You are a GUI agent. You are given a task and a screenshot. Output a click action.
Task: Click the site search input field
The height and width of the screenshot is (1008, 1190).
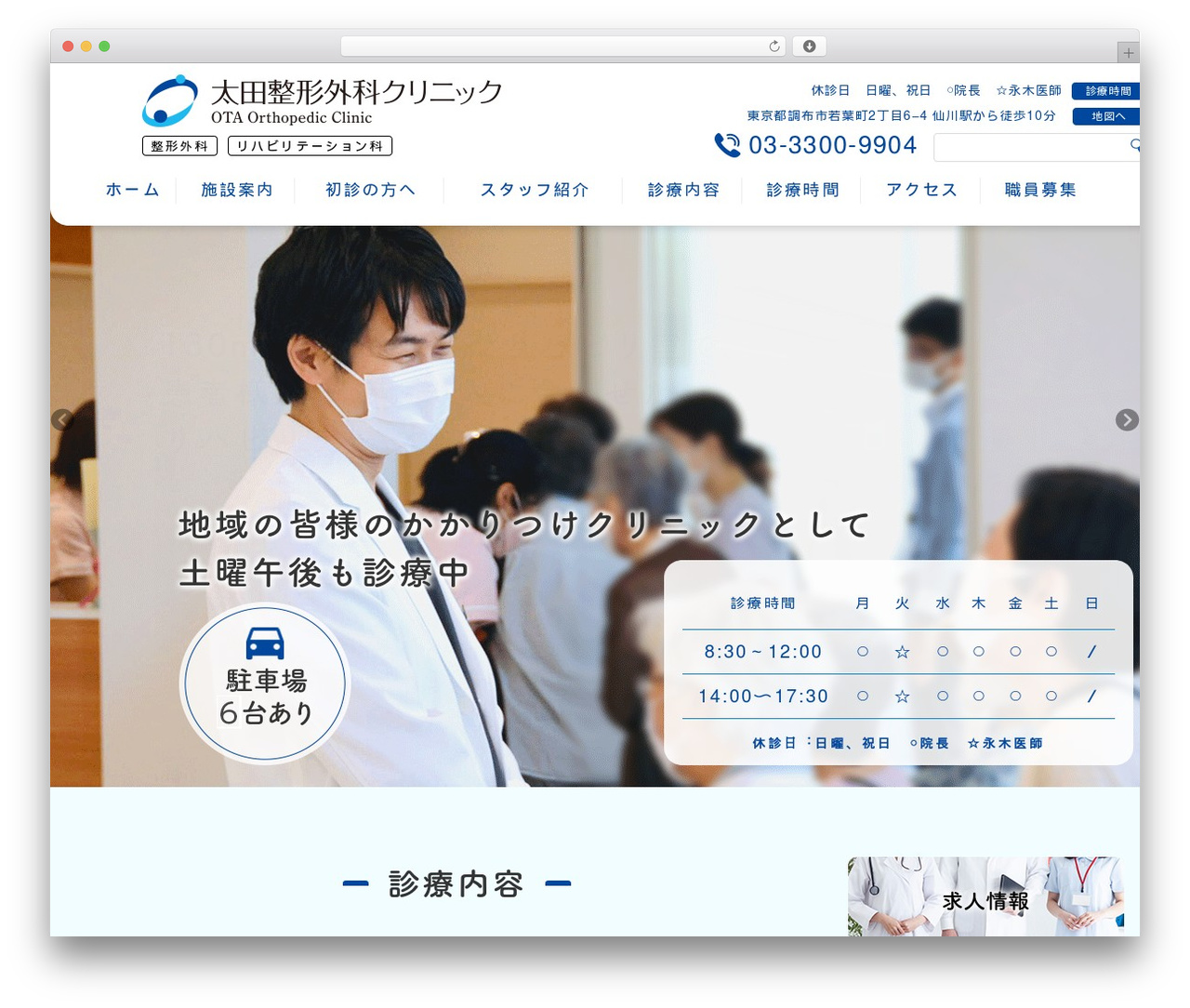click(1036, 147)
